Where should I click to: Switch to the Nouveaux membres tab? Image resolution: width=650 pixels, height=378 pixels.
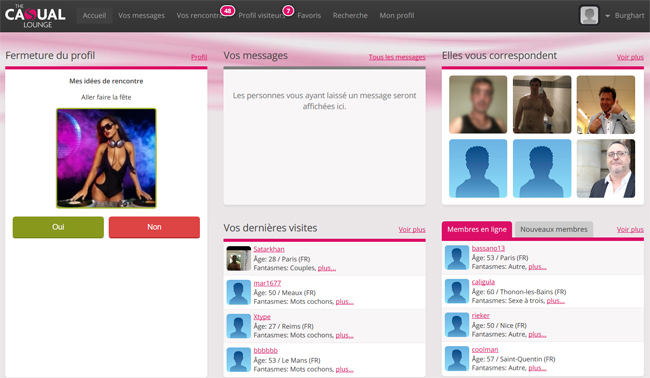tap(554, 229)
